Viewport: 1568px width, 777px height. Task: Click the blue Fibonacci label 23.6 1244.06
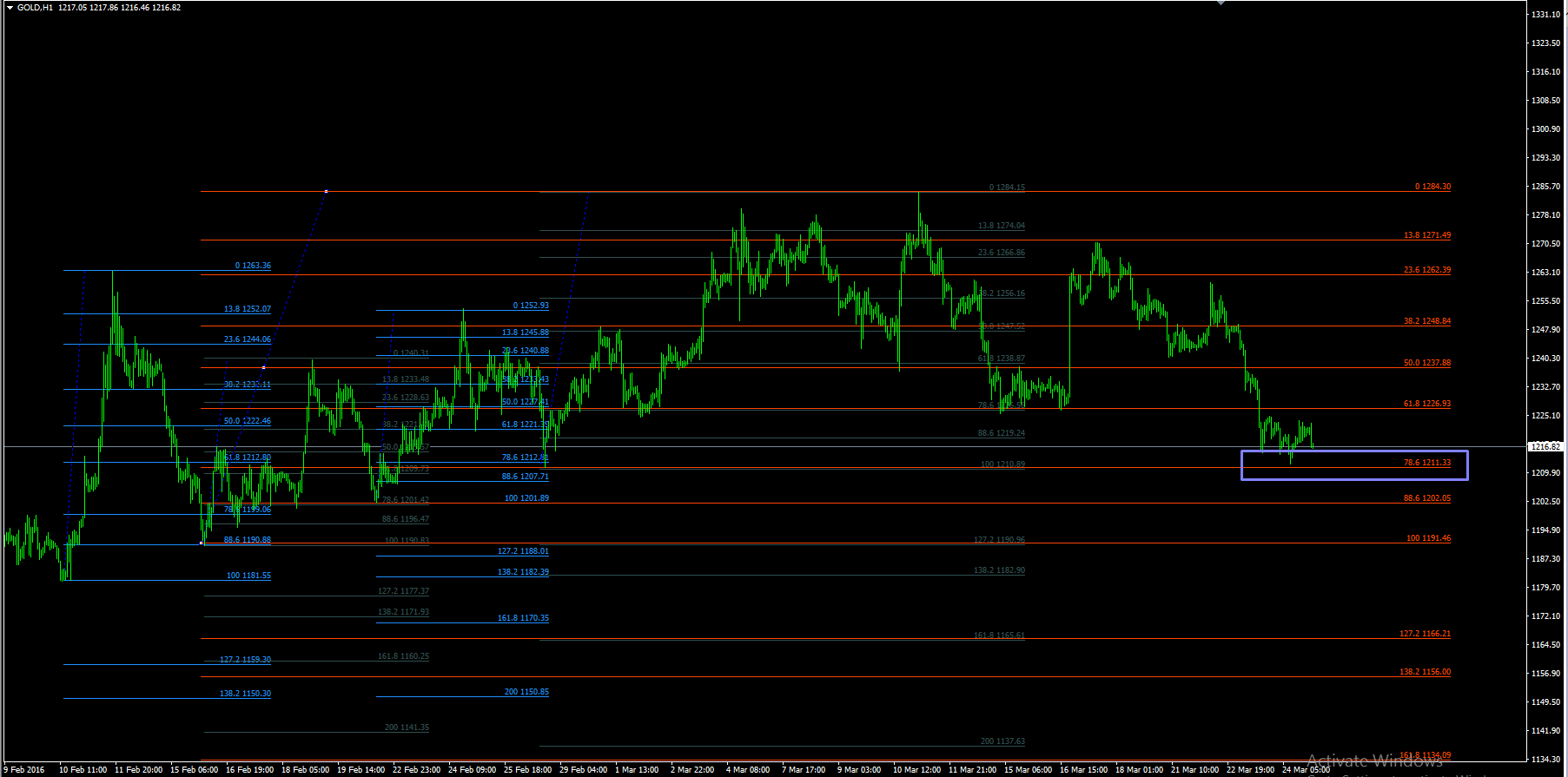coord(248,339)
